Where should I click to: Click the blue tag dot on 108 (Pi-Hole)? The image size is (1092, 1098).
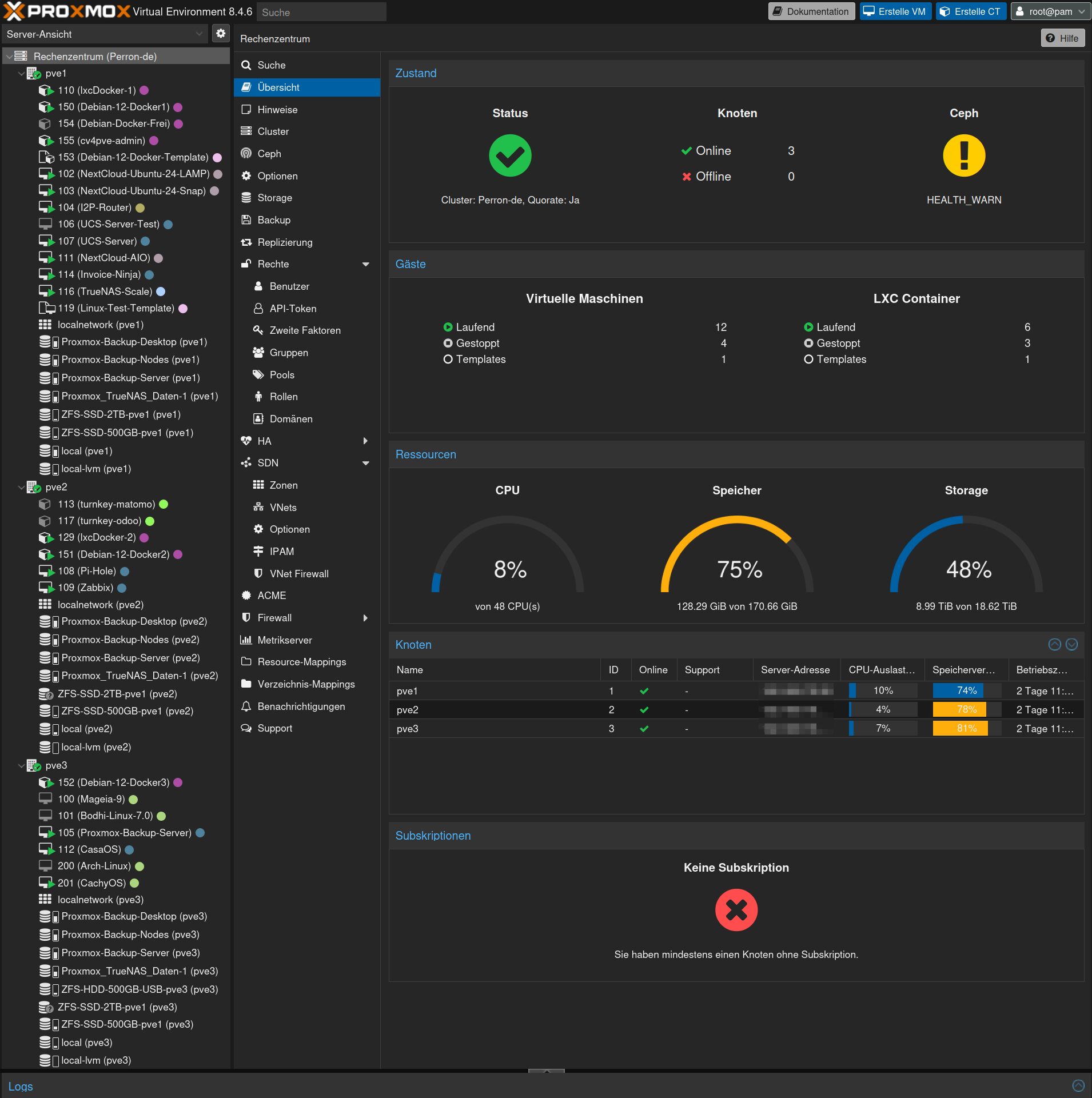click(x=125, y=571)
